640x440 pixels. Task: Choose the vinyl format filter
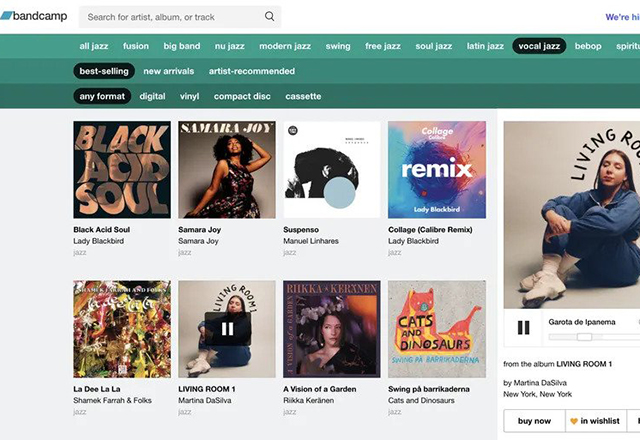click(x=190, y=96)
